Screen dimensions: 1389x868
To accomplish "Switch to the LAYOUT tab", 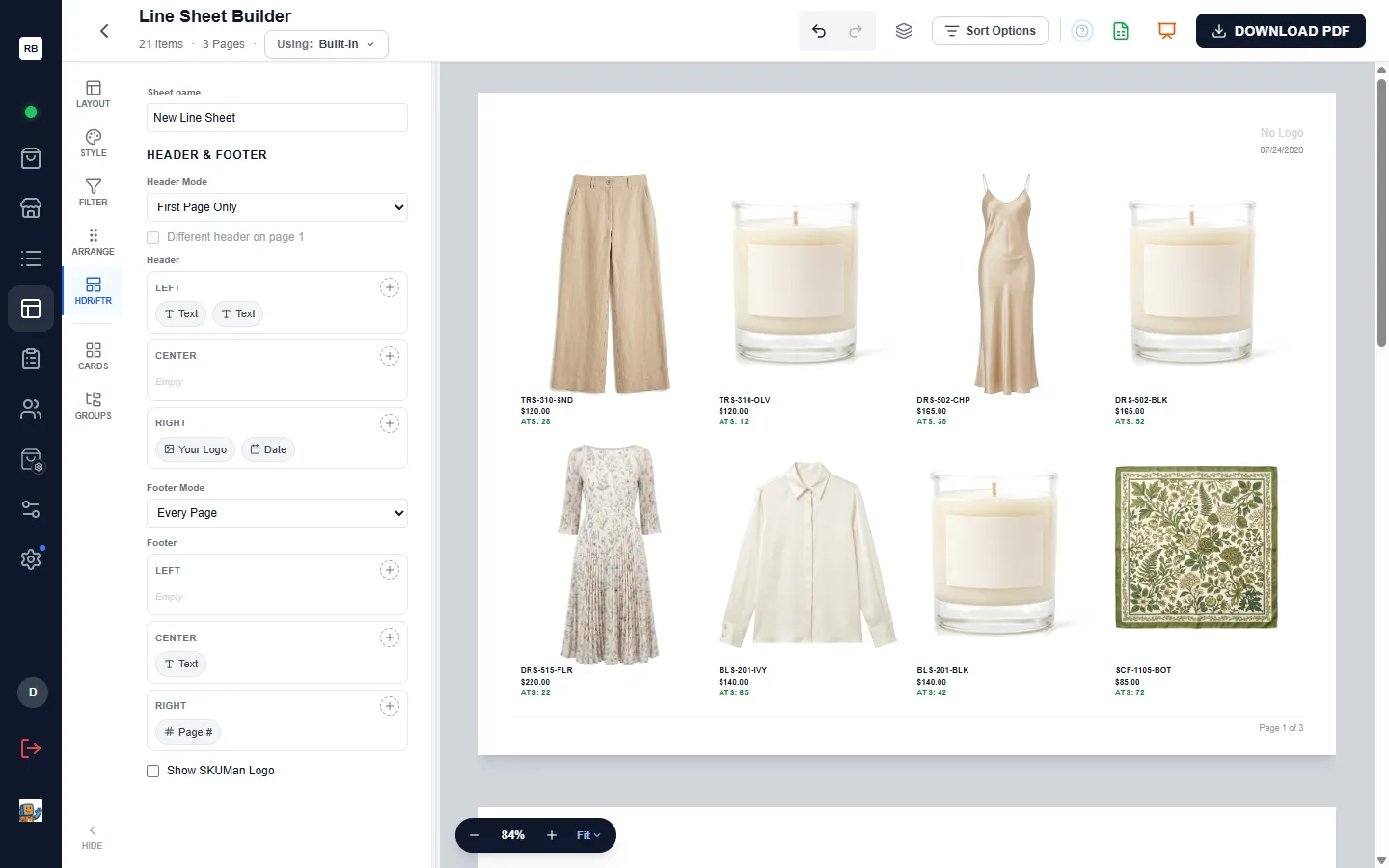I will pyautogui.click(x=93, y=94).
